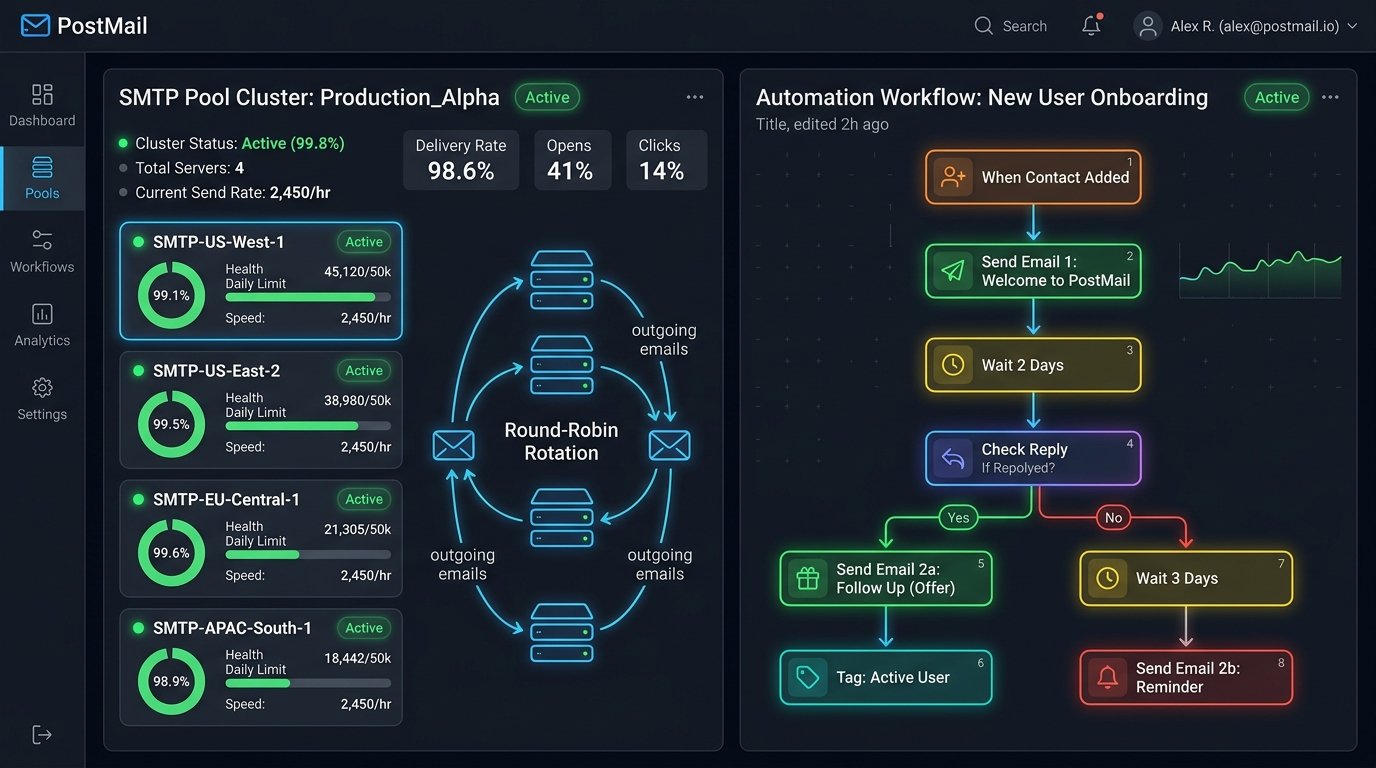The width and height of the screenshot is (1376, 768).
Task: Click the "Total Servers: 4" line
Action: pos(181,168)
